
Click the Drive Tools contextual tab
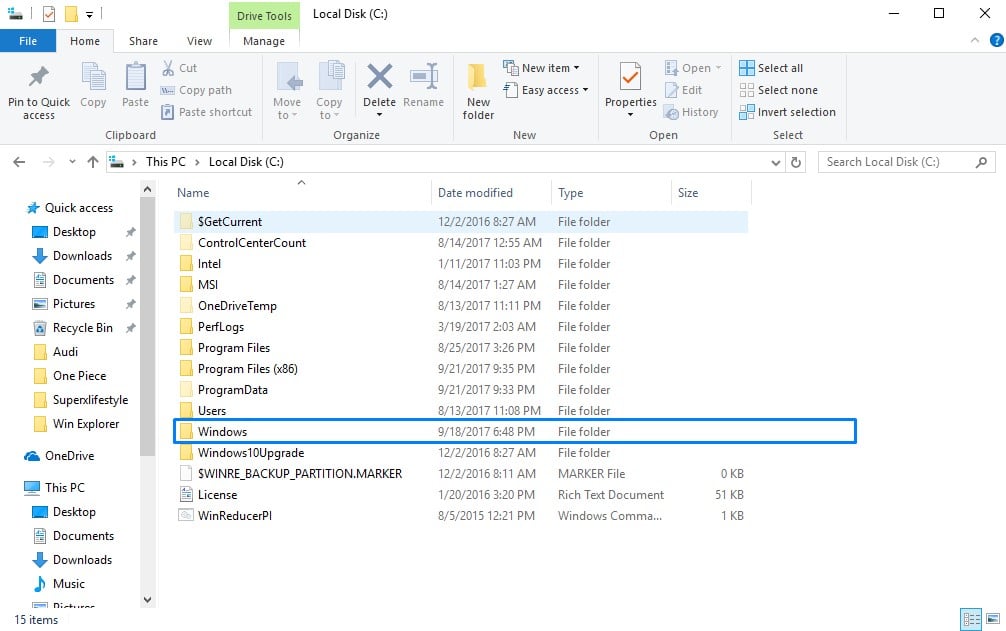264,15
